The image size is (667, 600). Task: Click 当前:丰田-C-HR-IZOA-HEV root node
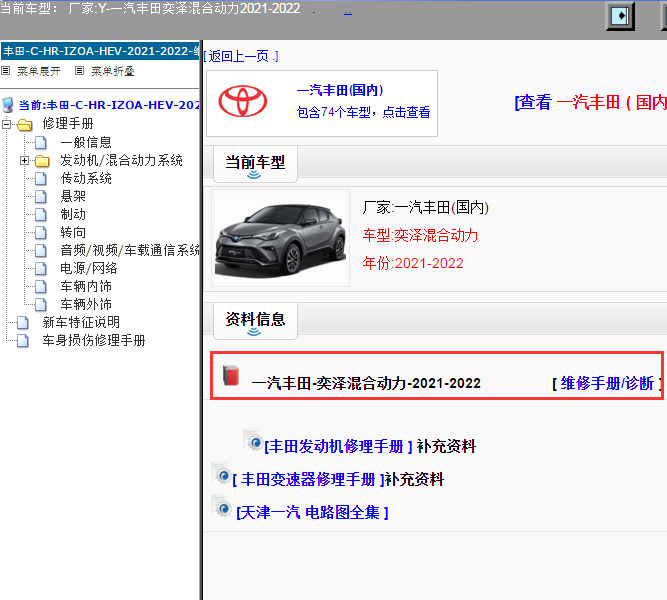(109, 105)
